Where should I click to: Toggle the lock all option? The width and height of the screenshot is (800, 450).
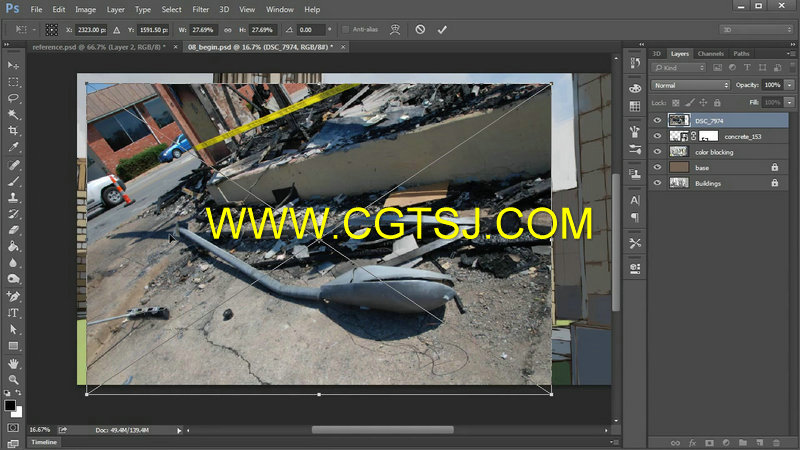click(717, 103)
